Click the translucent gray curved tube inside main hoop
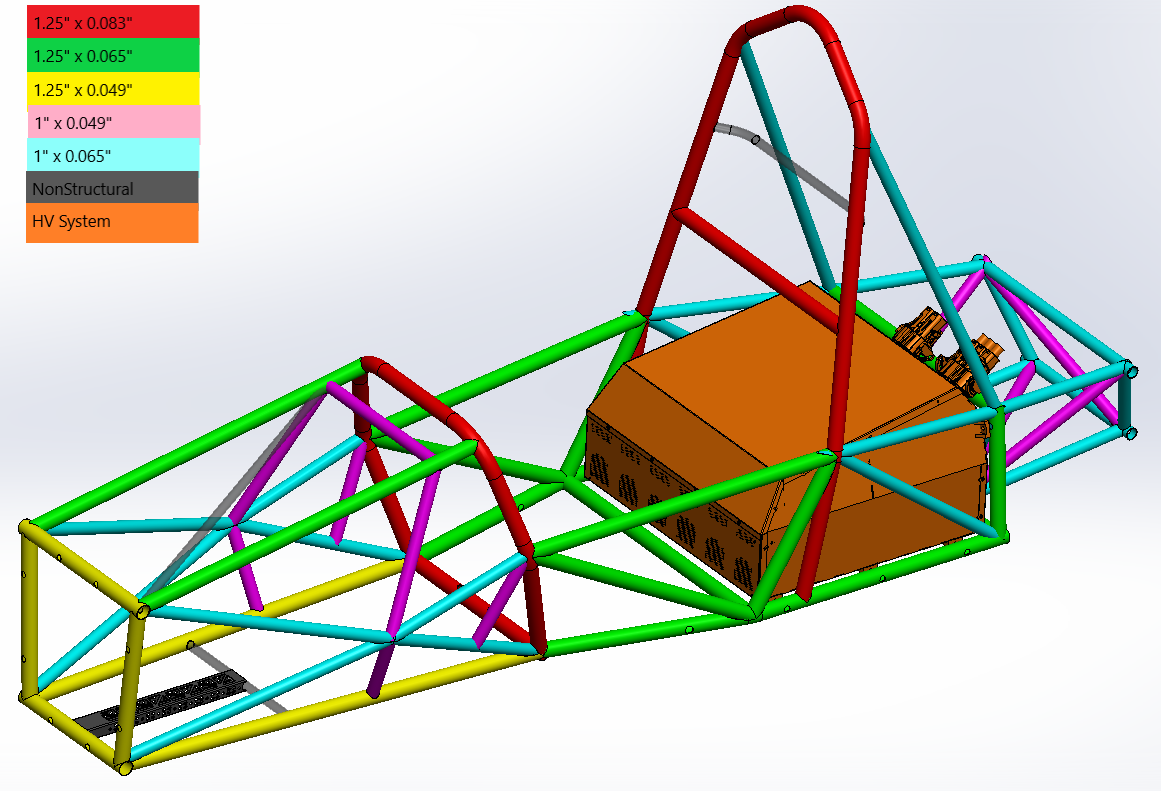 pyautogui.click(x=790, y=165)
